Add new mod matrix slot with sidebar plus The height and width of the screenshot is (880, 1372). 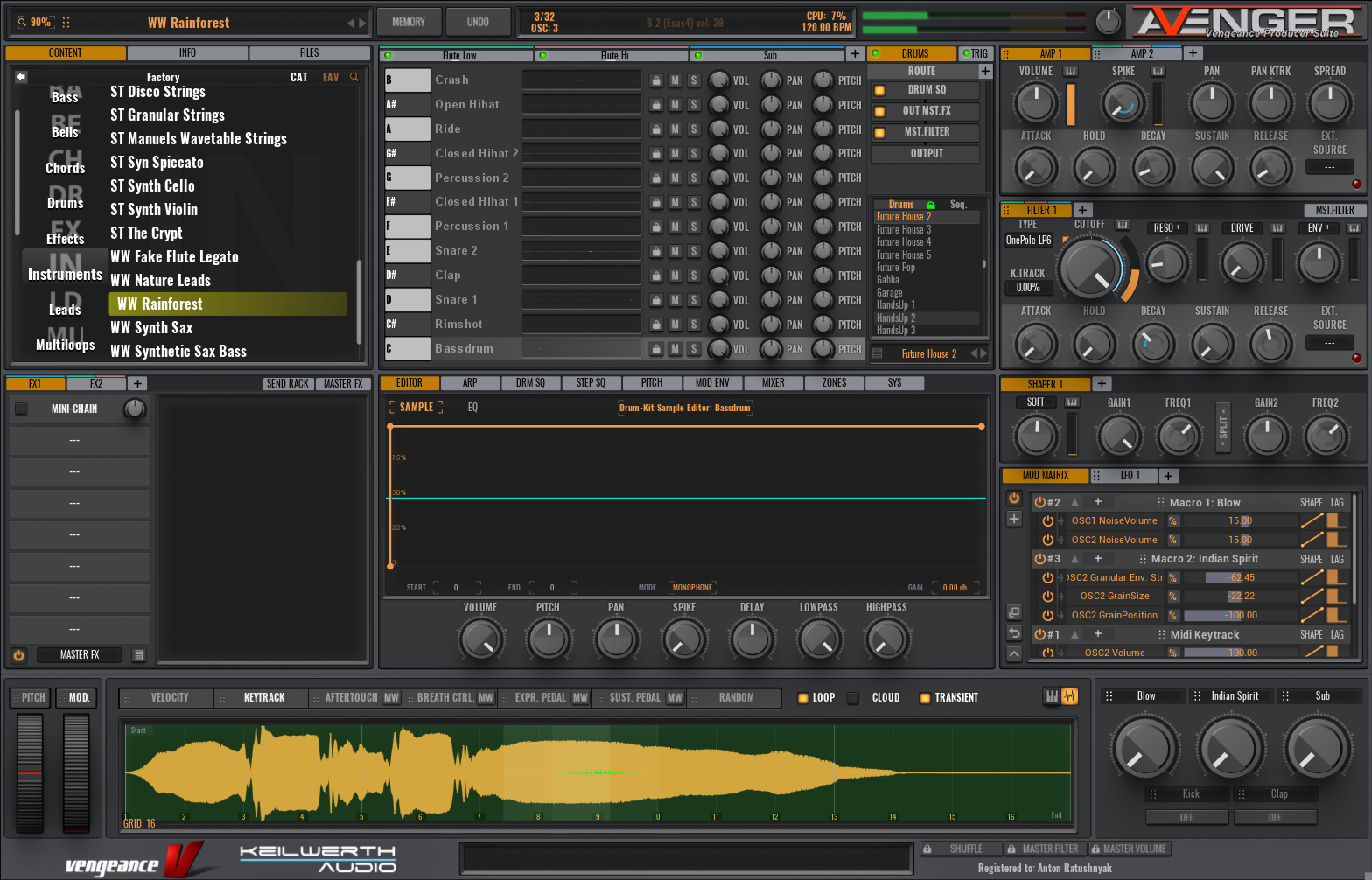(x=1014, y=519)
